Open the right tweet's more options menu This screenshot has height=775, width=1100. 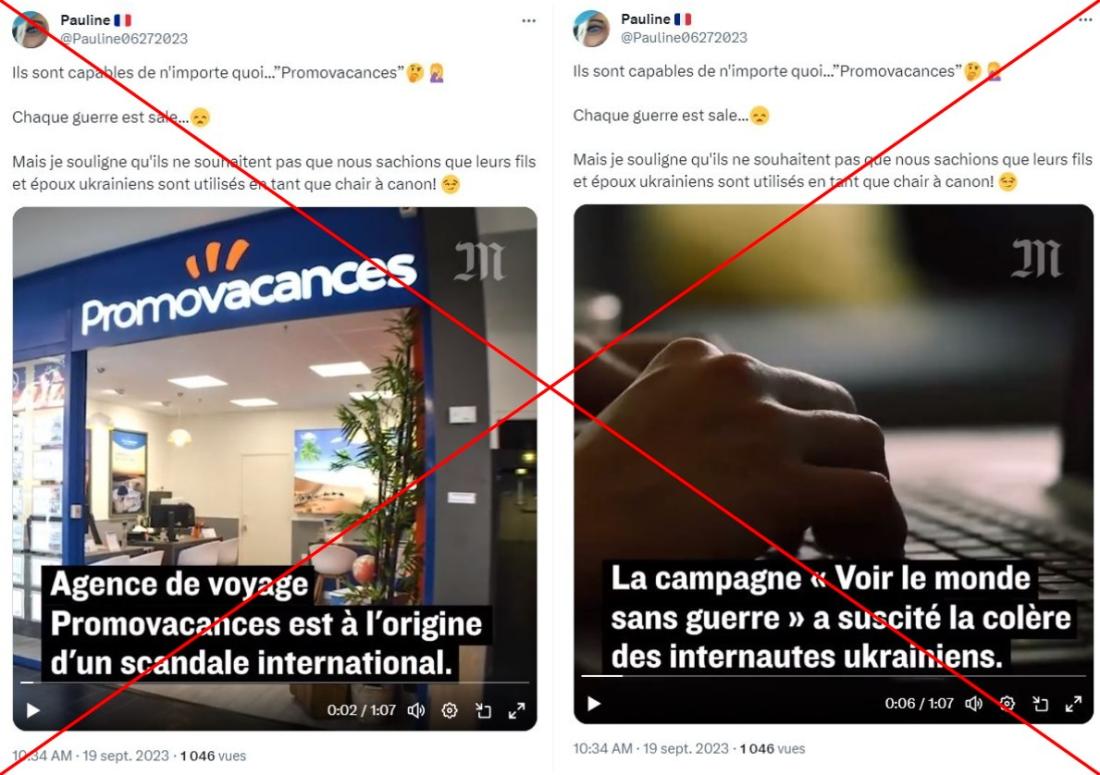[1086, 20]
